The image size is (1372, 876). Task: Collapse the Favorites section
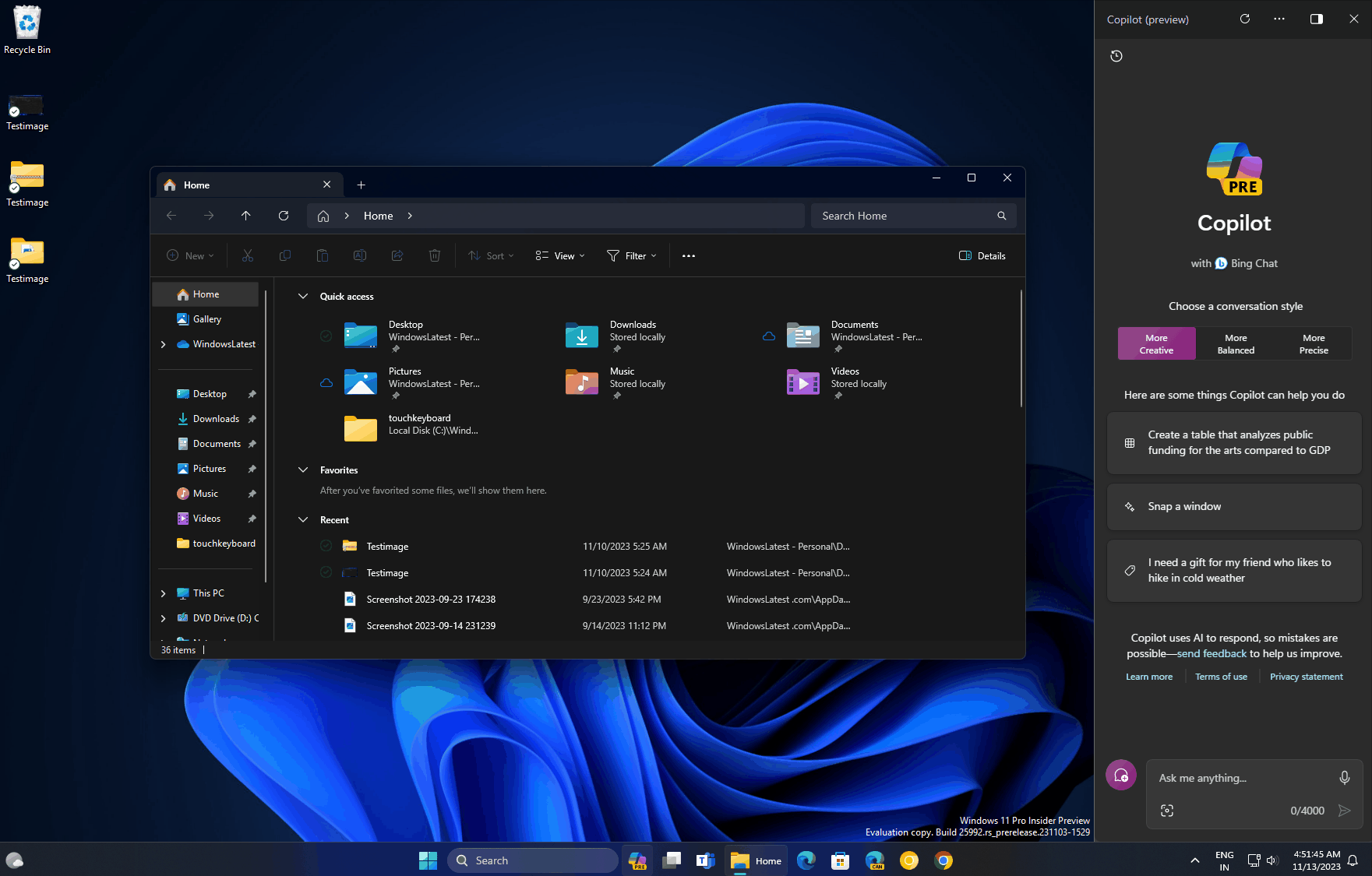pyautogui.click(x=303, y=470)
